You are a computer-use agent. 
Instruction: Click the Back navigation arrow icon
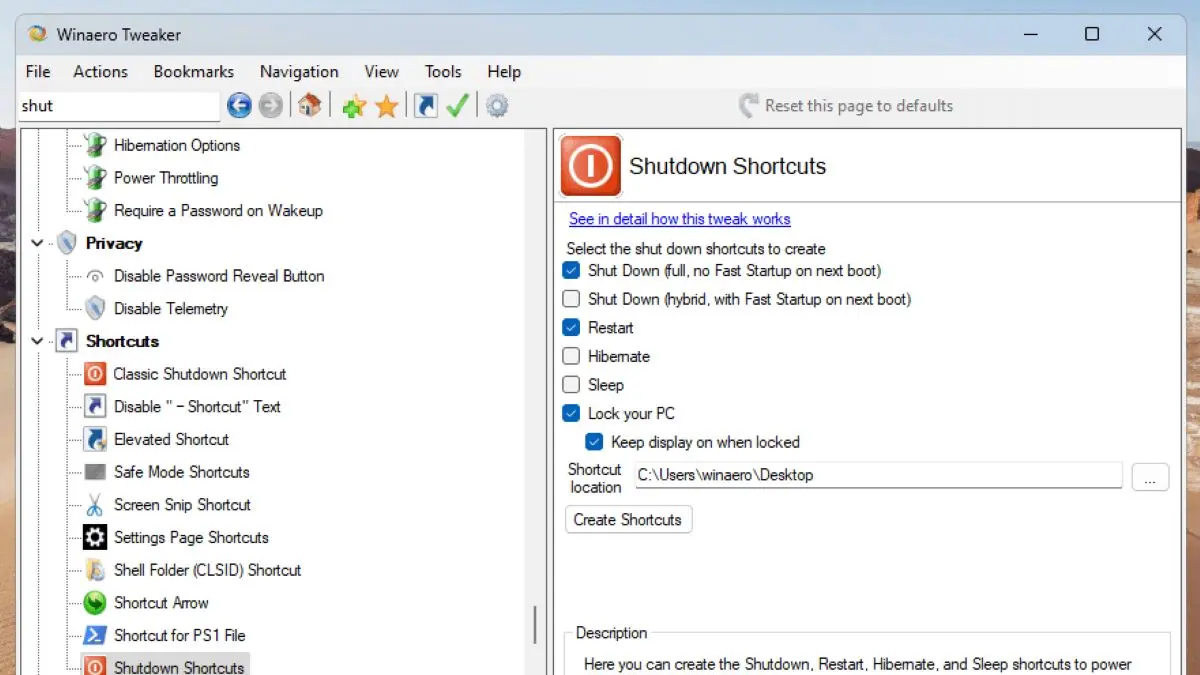coord(239,106)
